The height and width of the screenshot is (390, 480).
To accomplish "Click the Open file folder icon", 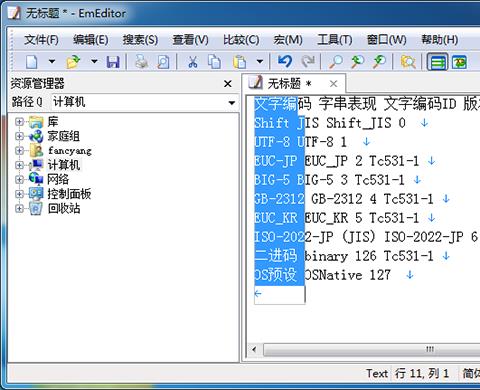I will (73, 62).
